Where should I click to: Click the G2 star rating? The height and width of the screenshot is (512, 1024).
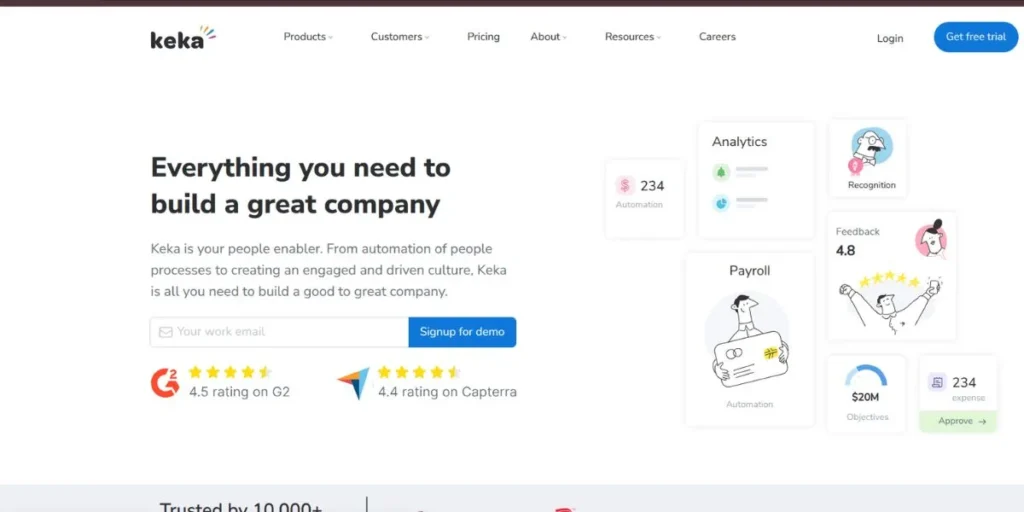tap(230, 372)
